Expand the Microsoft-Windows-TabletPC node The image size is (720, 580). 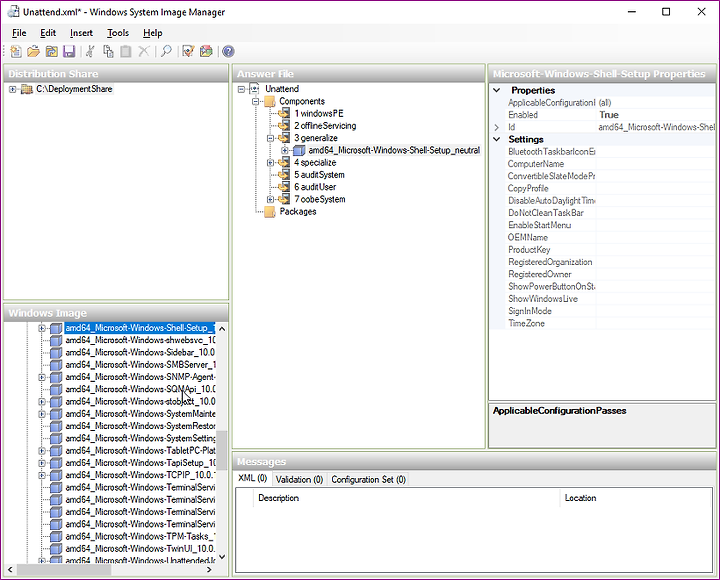click(42, 451)
